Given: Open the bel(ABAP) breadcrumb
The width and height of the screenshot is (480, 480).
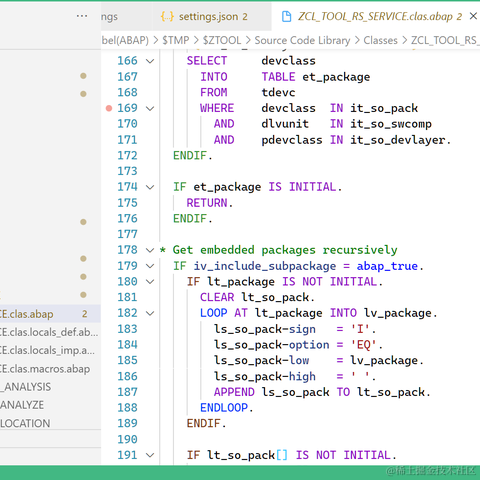Looking at the screenshot, I should pos(125,40).
